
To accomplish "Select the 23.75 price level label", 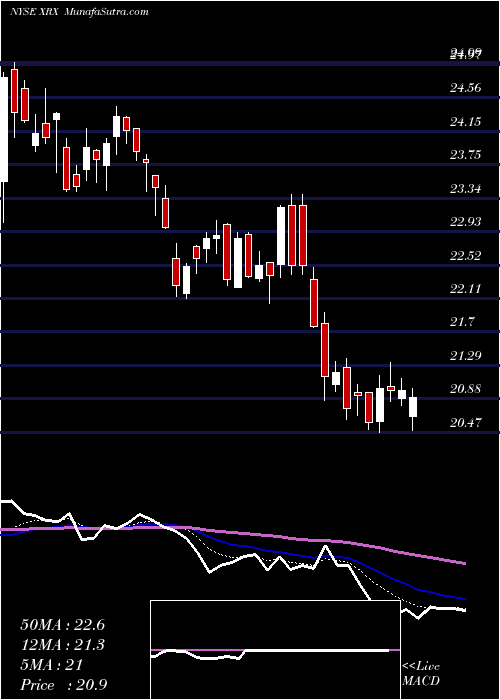I will [x=466, y=155].
